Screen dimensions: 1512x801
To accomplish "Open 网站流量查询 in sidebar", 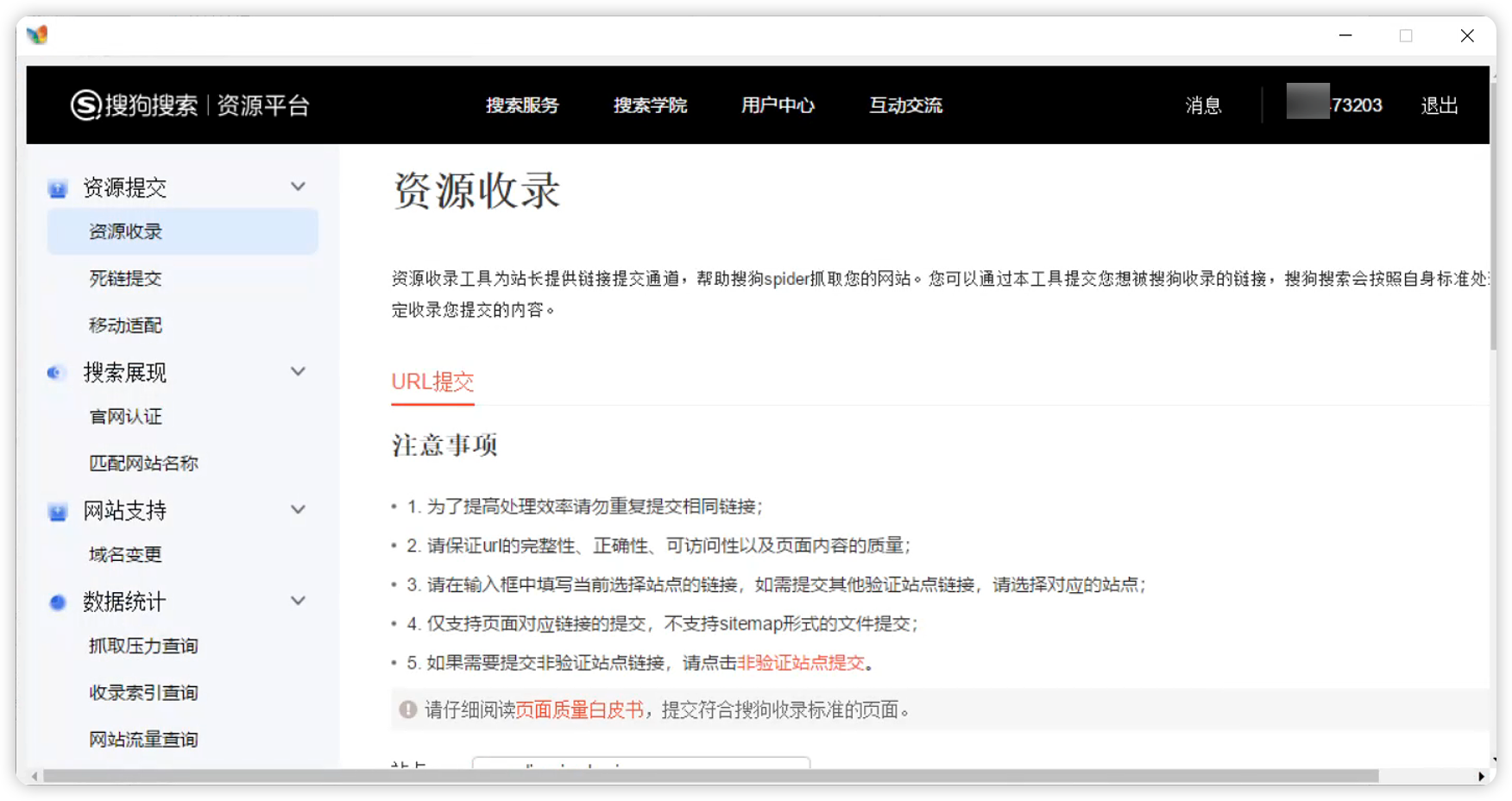I will 143,740.
